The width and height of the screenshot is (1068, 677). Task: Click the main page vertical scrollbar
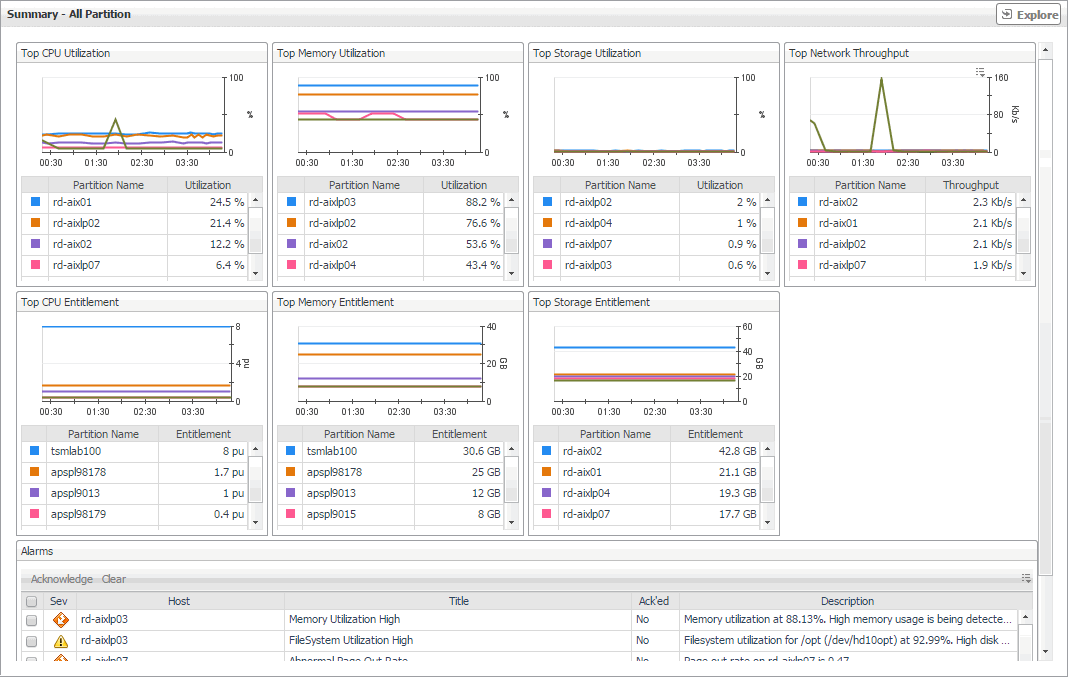[1045, 300]
